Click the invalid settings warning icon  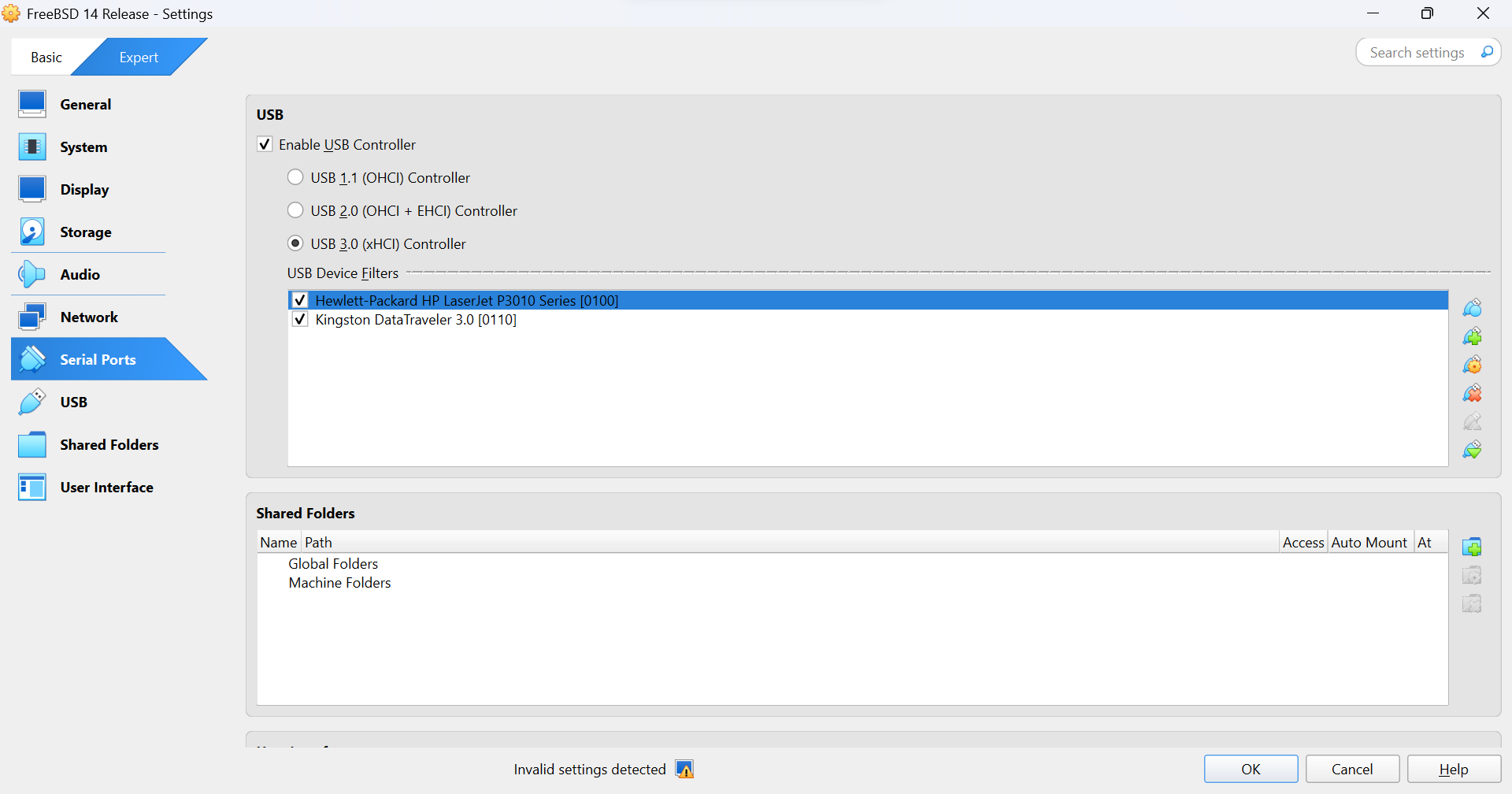click(x=684, y=770)
